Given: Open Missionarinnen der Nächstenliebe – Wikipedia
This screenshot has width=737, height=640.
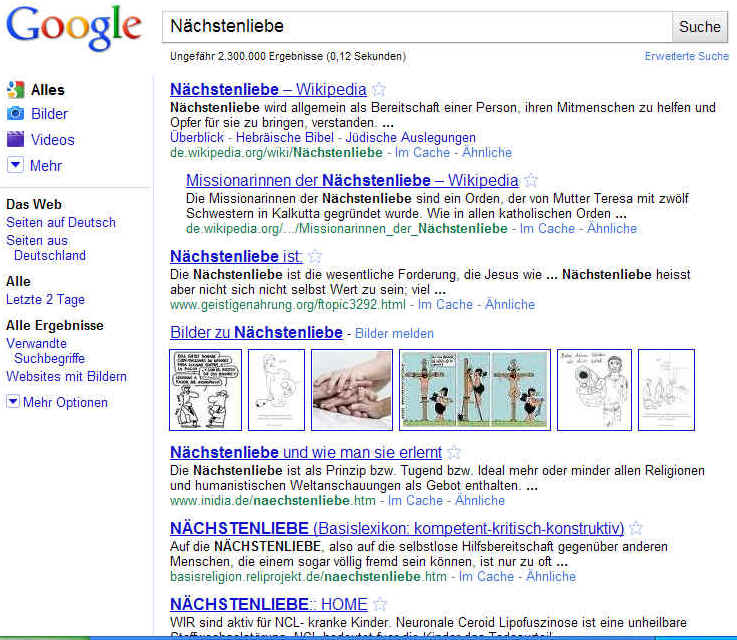Looking at the screenshot, I should (x=352, y=180).
